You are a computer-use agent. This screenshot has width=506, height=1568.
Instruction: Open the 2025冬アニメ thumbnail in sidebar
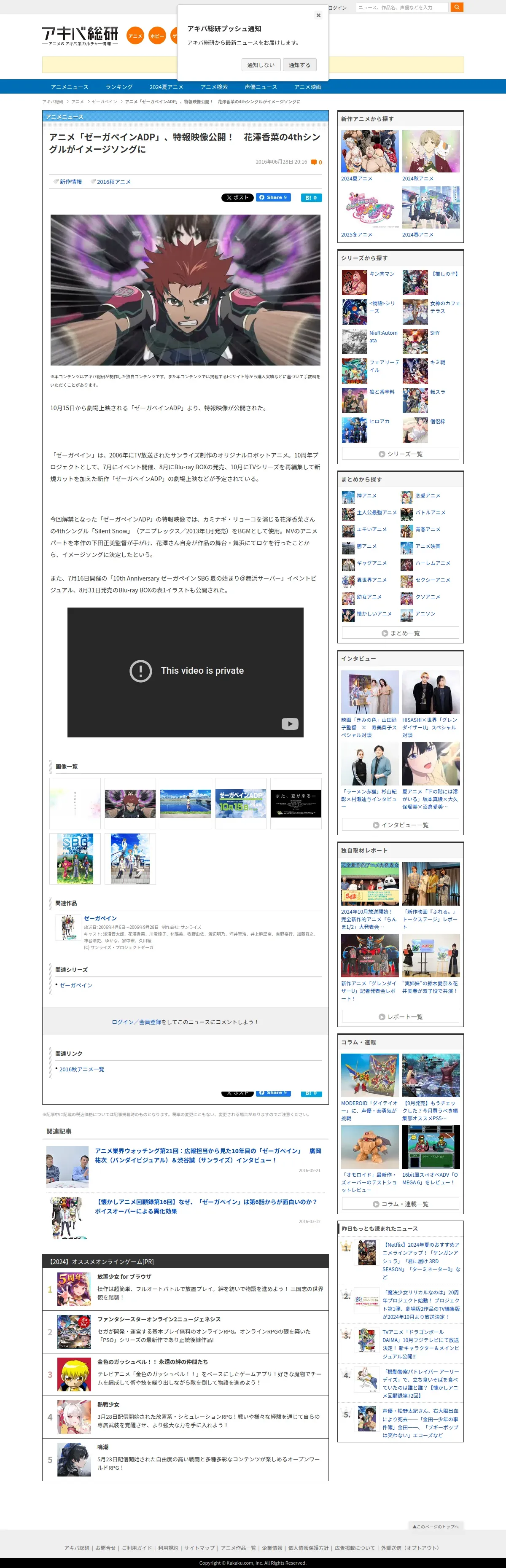pos(370,207)
